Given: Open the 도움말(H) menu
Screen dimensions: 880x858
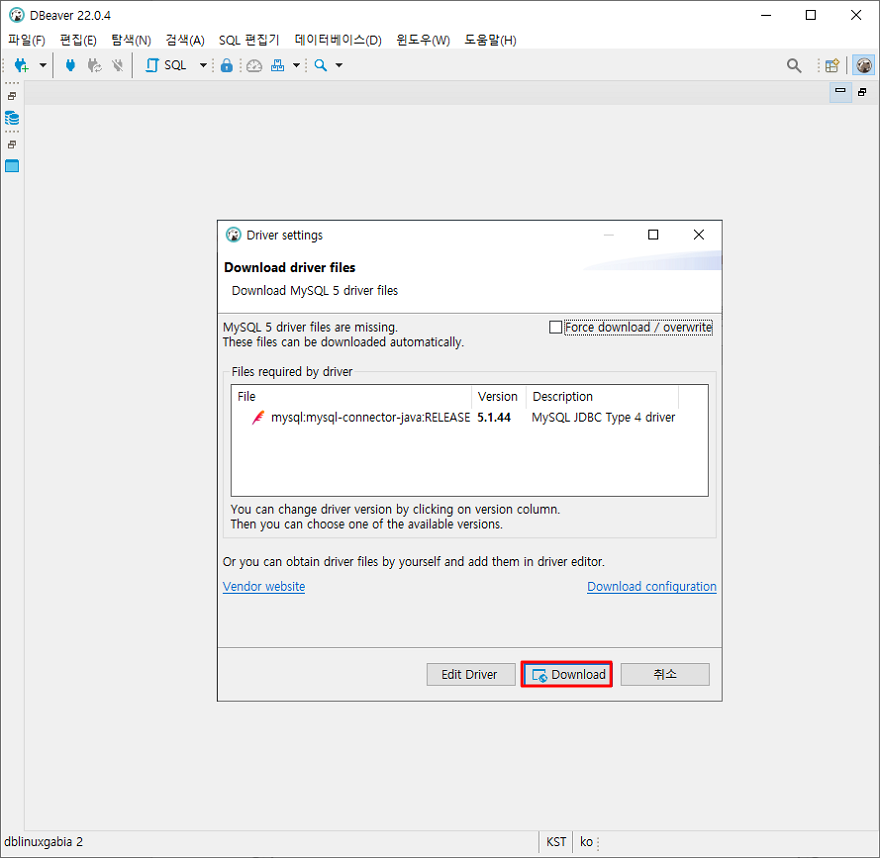Looking at the screenshot, I should coord(490,40).
